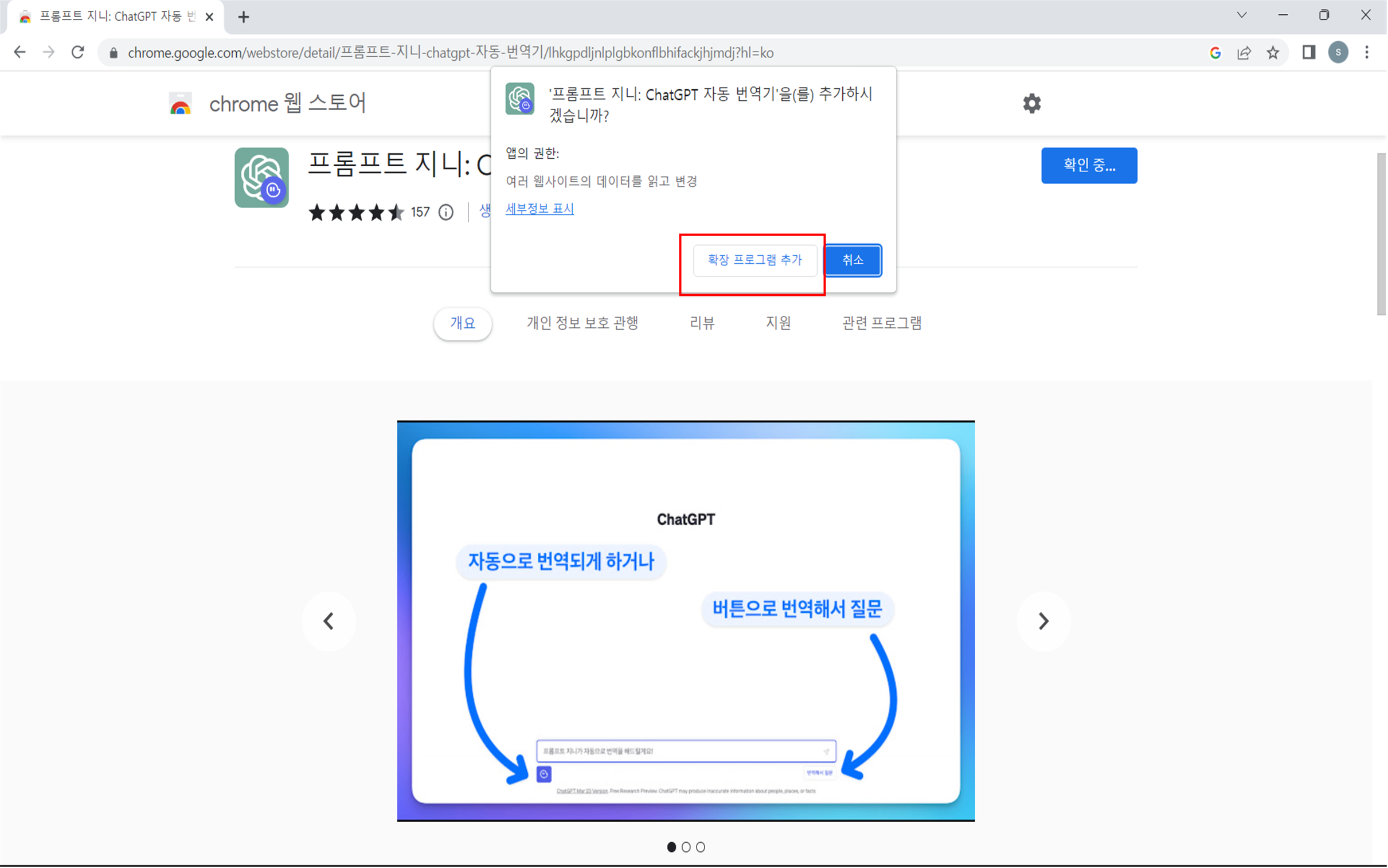
Task: Click the extension icon in the dialog
Action: tap(519, 99)
